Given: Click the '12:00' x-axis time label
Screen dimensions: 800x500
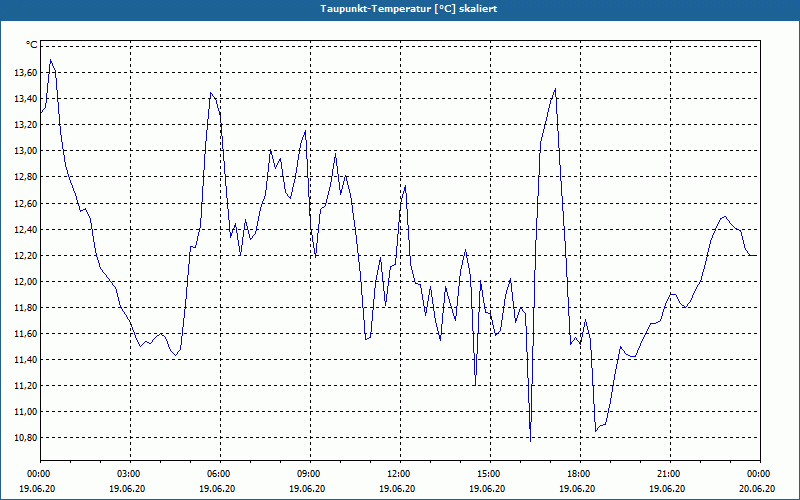Looking at the screenshot, I should click(398, 474).
